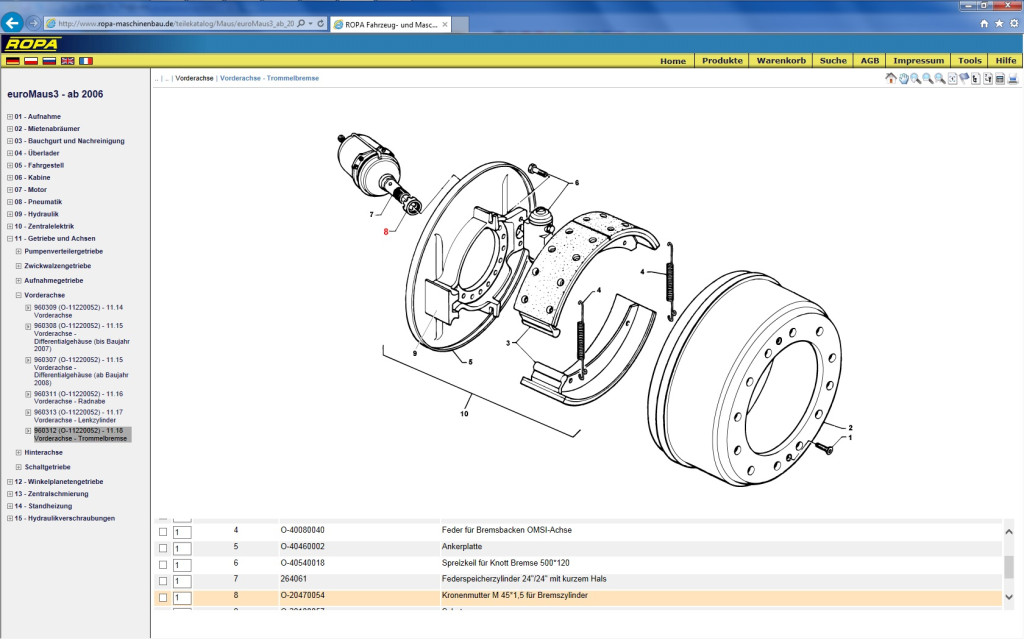
Task: Click the ROPA logo
Action: pos(32,44)
